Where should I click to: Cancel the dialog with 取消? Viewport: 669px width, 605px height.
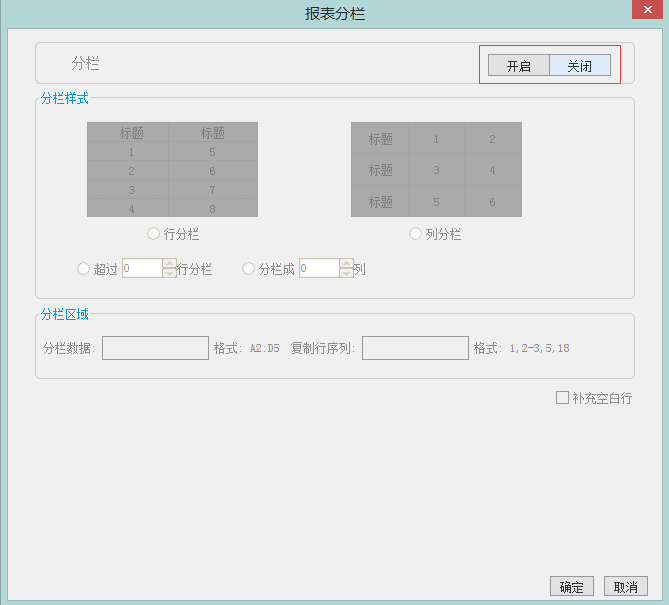(x=625, y=587)
